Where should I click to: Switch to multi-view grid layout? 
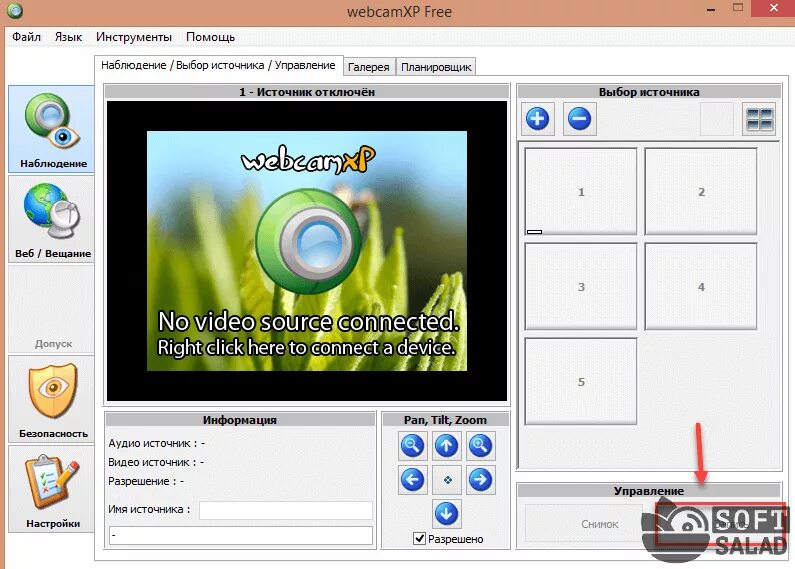[x=759, y=119]
